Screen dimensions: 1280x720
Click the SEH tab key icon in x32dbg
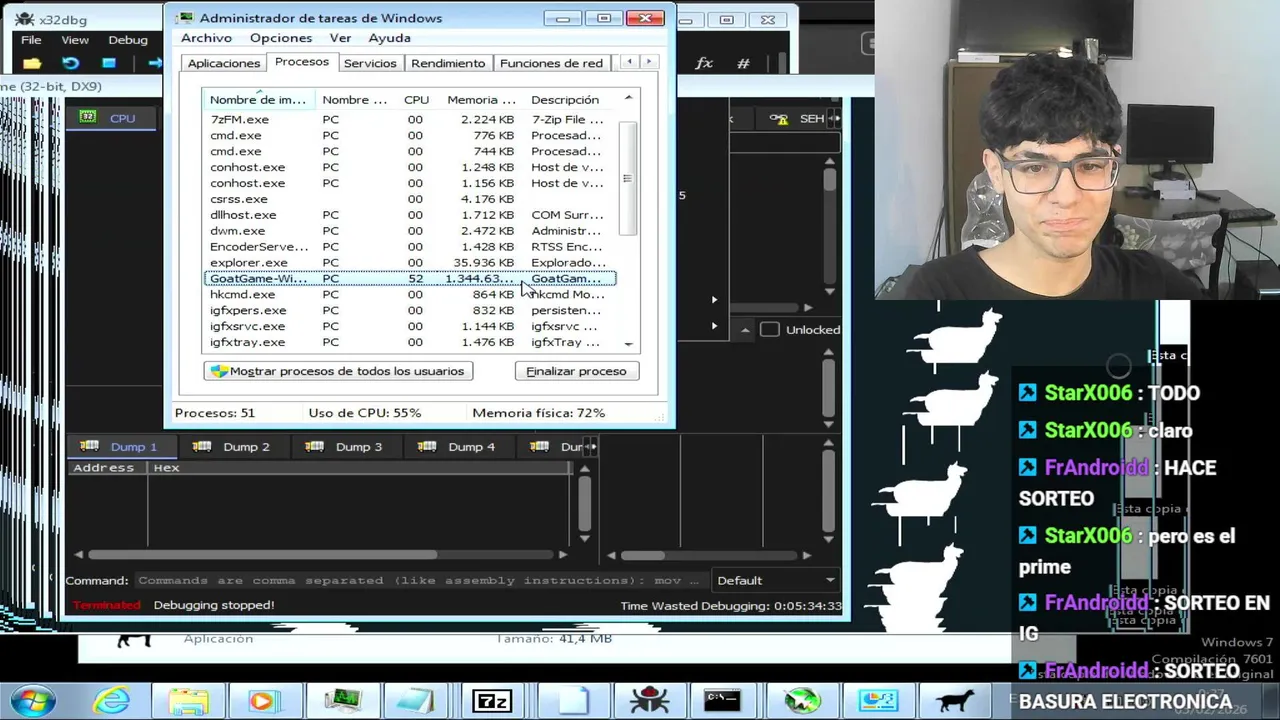point(778,118)
